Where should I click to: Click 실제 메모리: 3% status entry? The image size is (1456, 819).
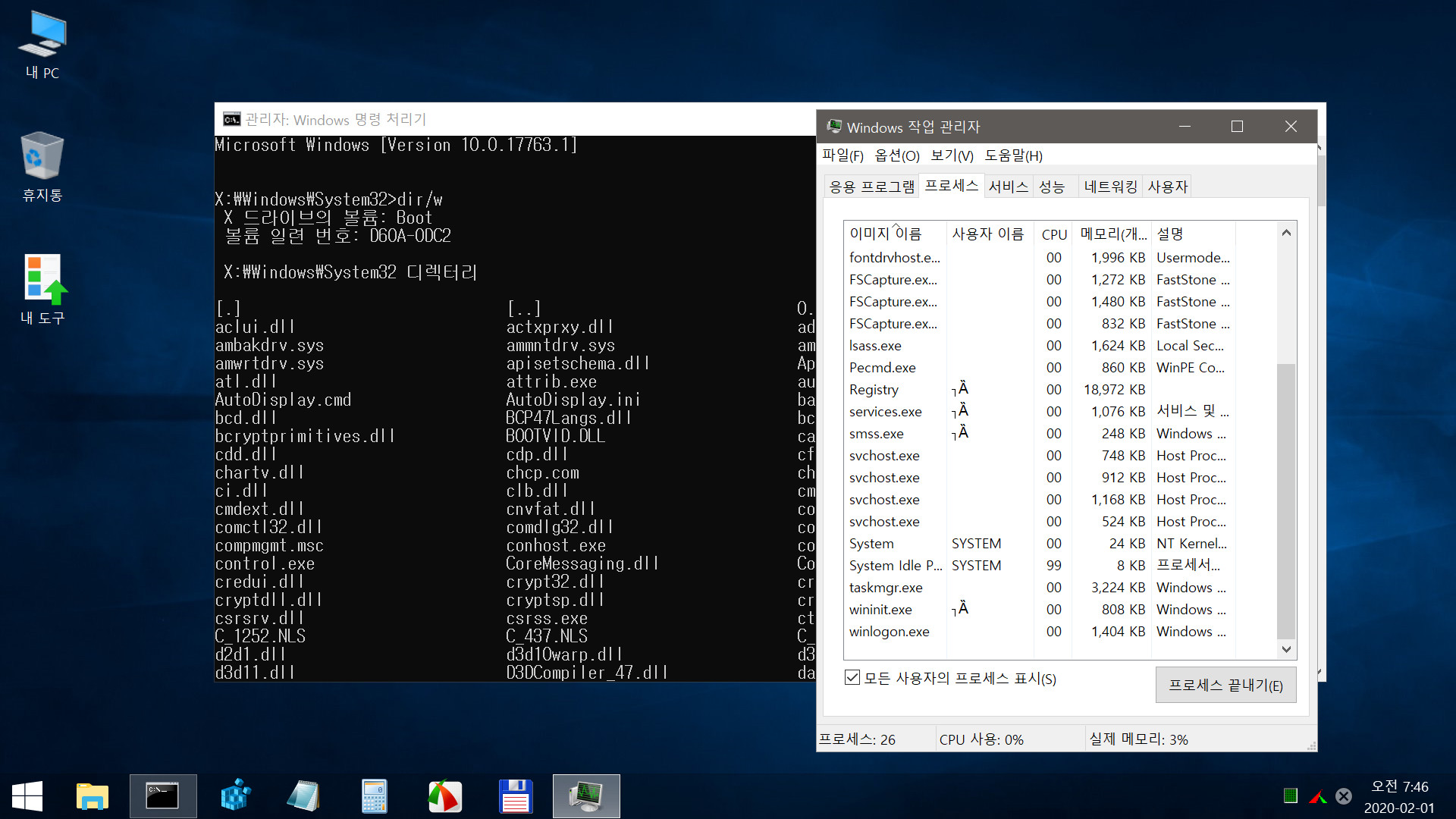(1139, 739)
